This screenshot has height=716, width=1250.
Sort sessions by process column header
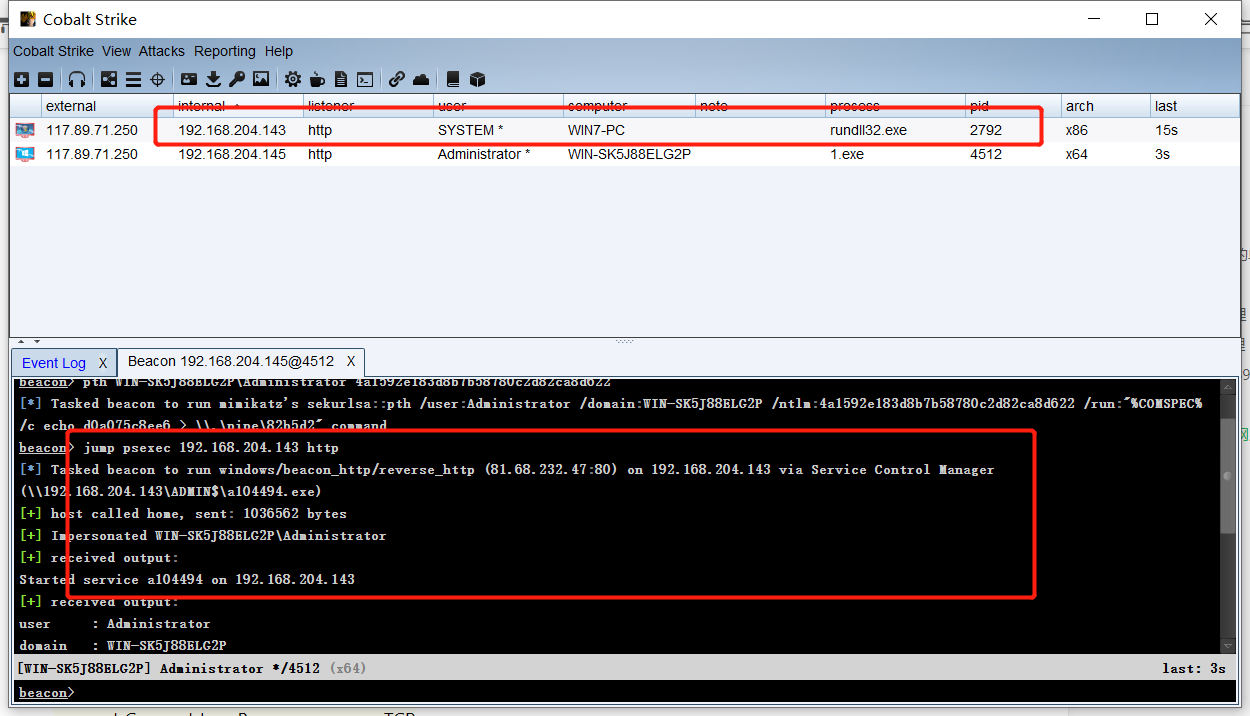[895, 106]
